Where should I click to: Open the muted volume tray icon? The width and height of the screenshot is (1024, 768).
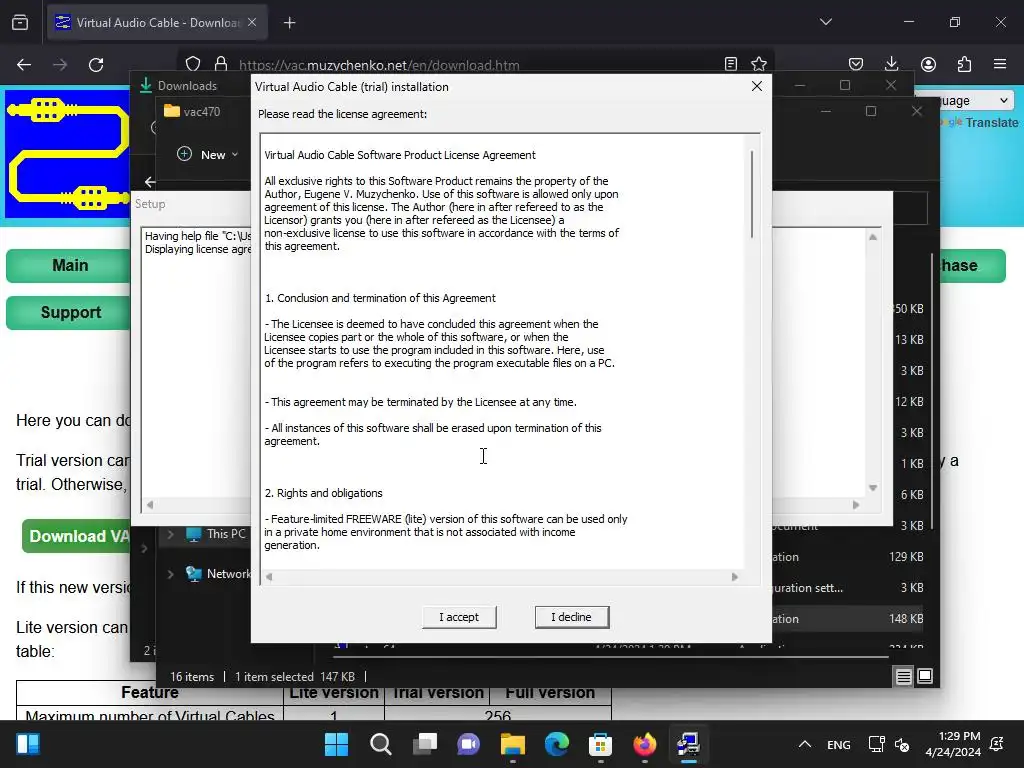[902, 744]
